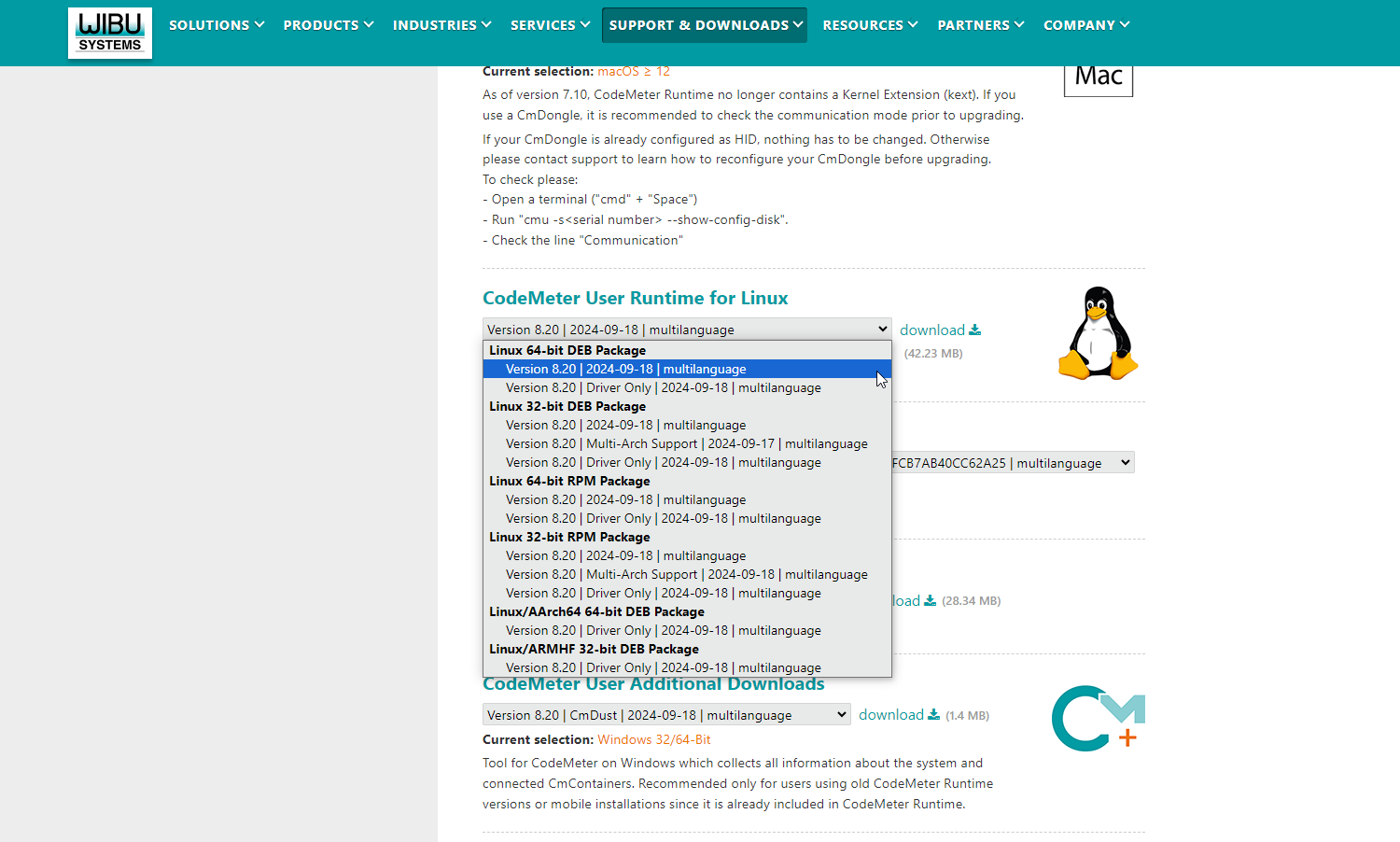This screenshot has height=842, width=1400.
Task: Open the Services menu
Action: tap(550, 25)
